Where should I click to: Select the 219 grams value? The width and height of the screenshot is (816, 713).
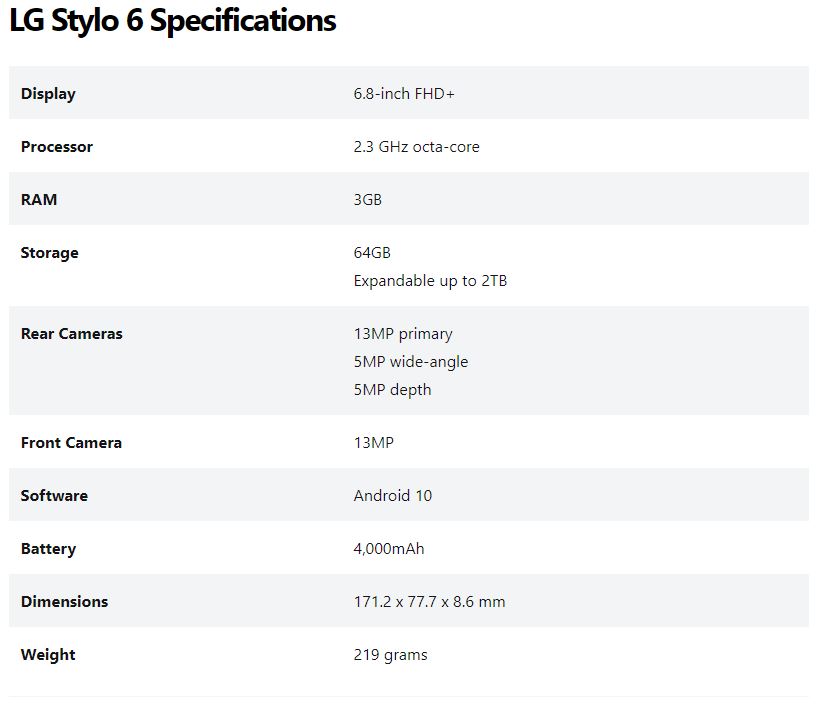(391, 655)
